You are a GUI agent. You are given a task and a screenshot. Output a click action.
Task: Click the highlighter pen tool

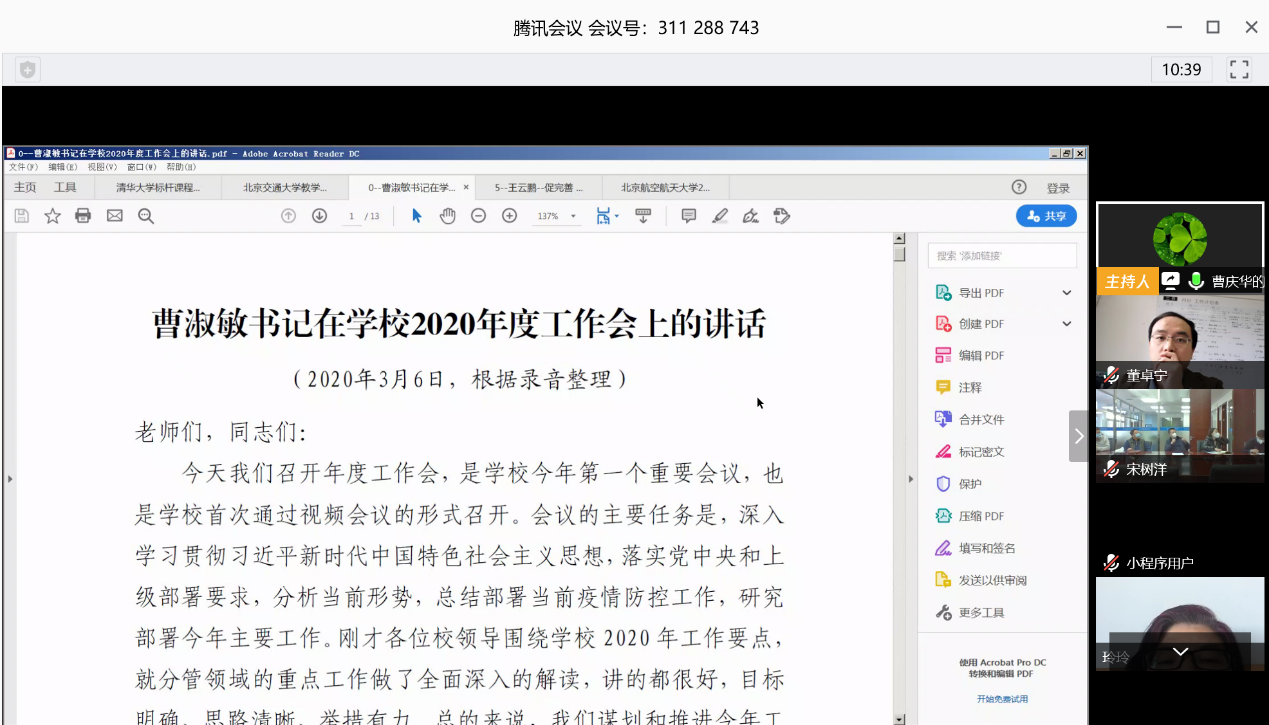719,216
